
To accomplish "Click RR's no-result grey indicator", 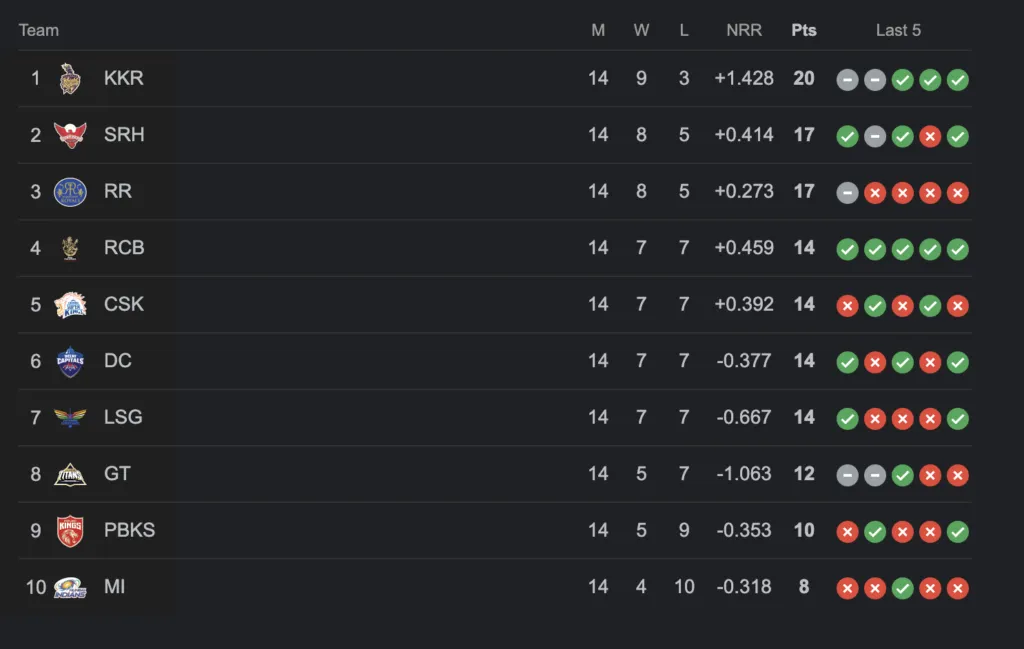I will pos(847,193).
